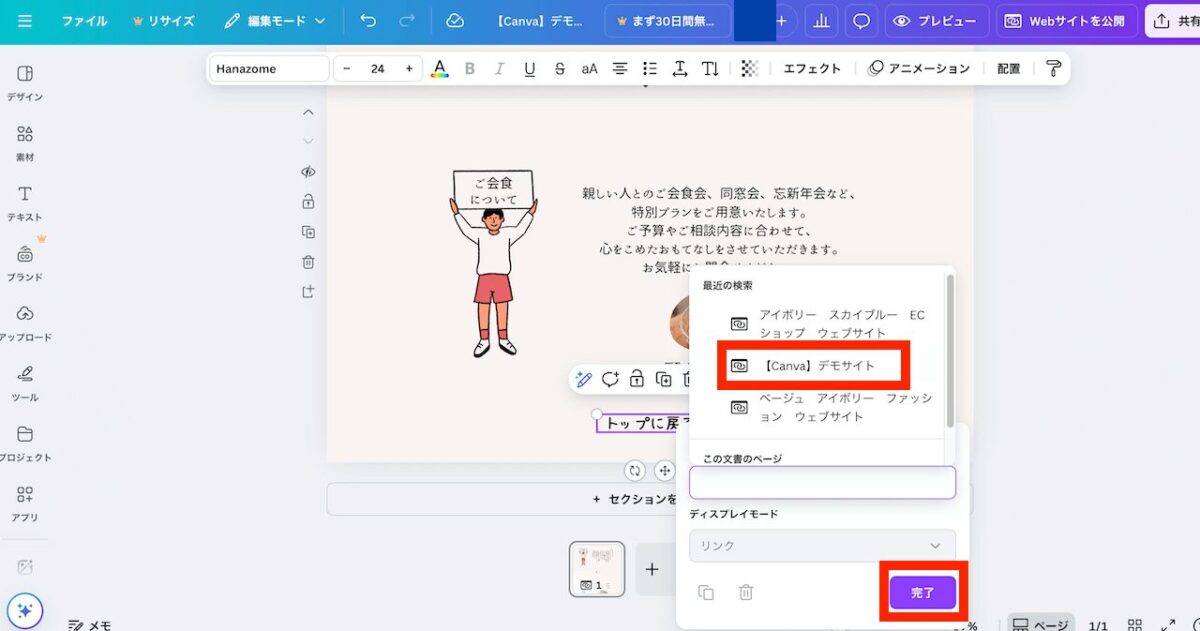Click the text color icon
Image resolution: width=1200 pixels, height=631 pixels.
click(439, 69)
